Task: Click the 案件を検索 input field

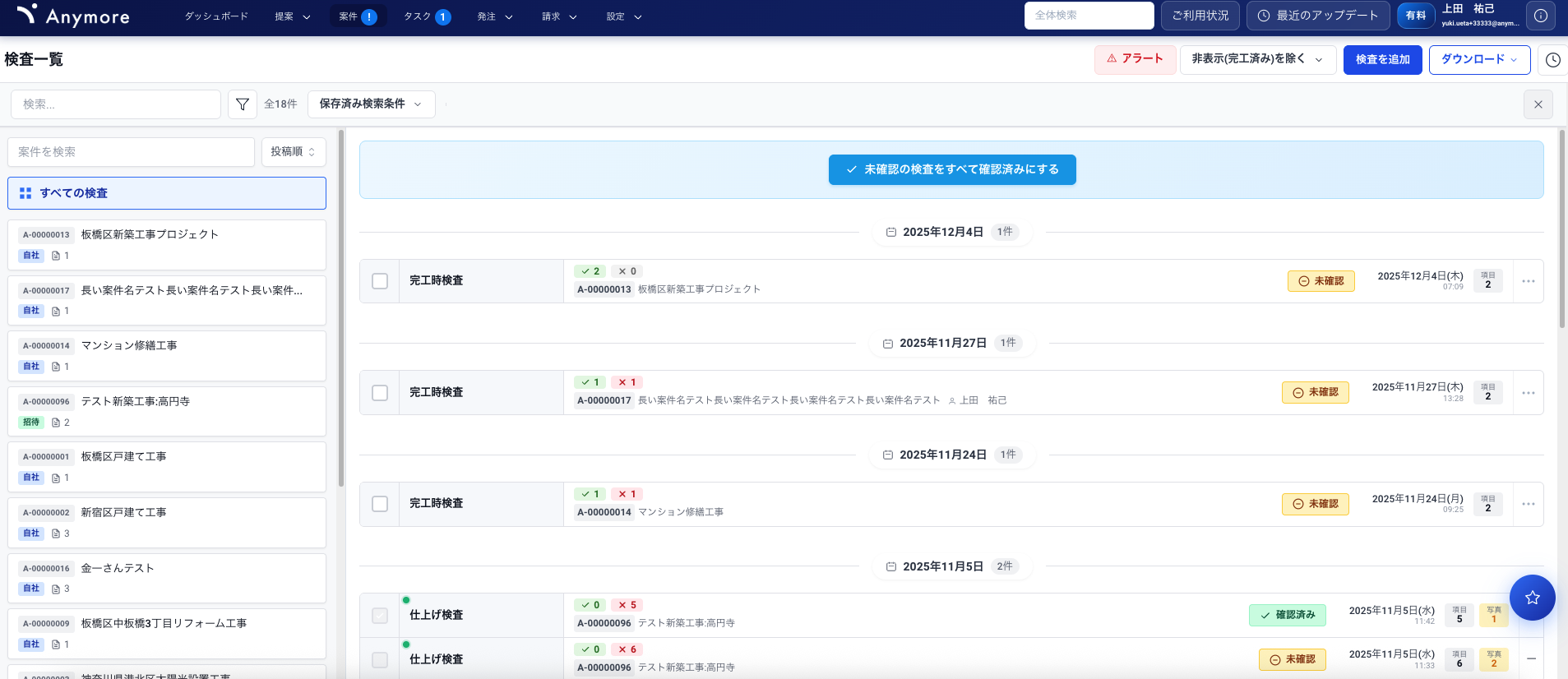Action: point(132,152)
